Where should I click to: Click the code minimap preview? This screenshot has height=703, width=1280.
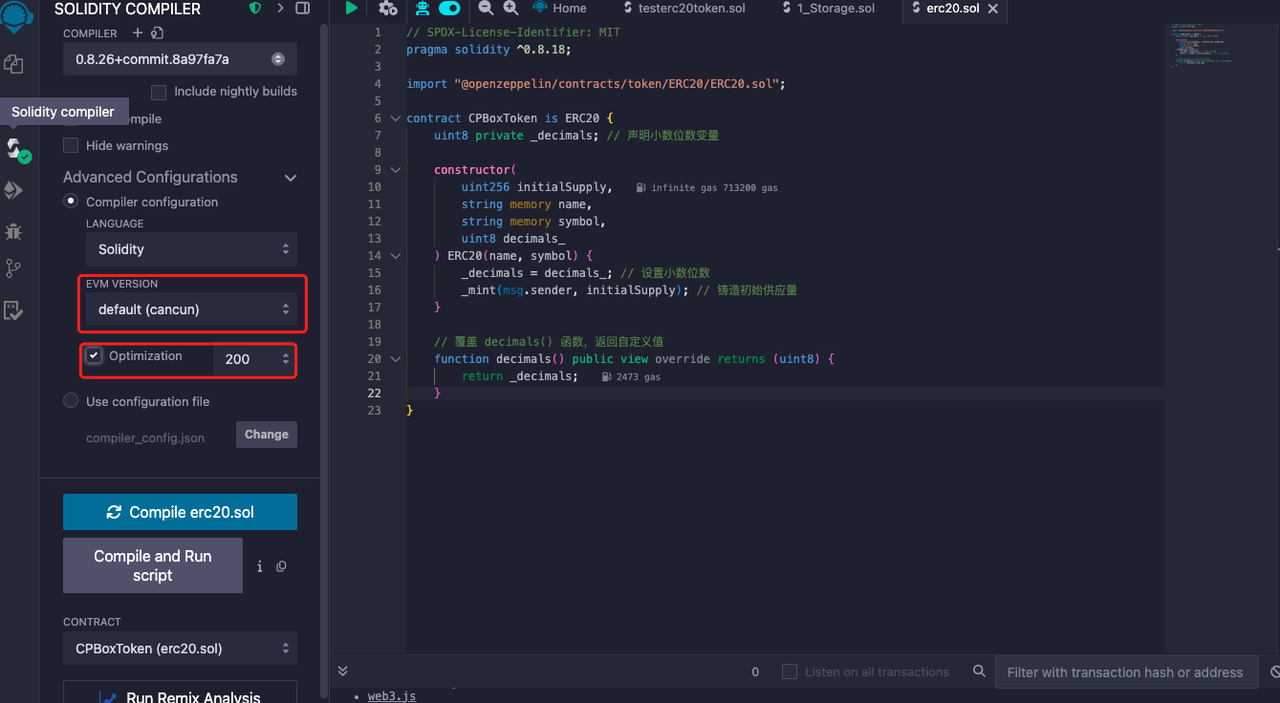(1204, 45)
